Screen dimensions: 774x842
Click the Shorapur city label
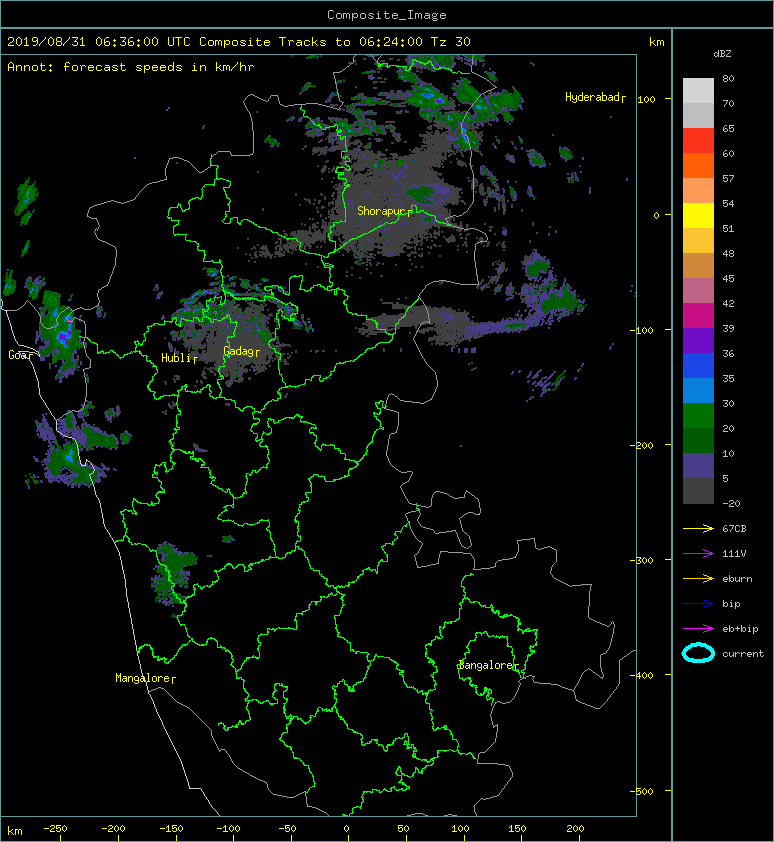(385, 211)
